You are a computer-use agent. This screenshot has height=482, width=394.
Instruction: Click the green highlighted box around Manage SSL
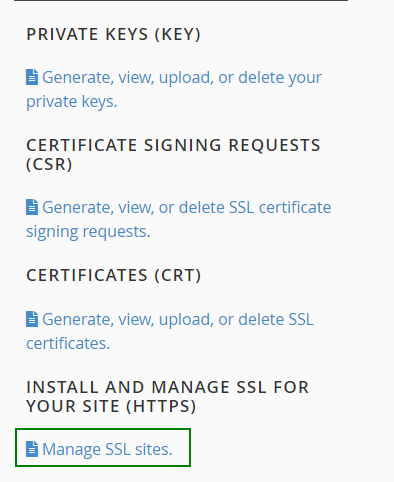point(103,447)
